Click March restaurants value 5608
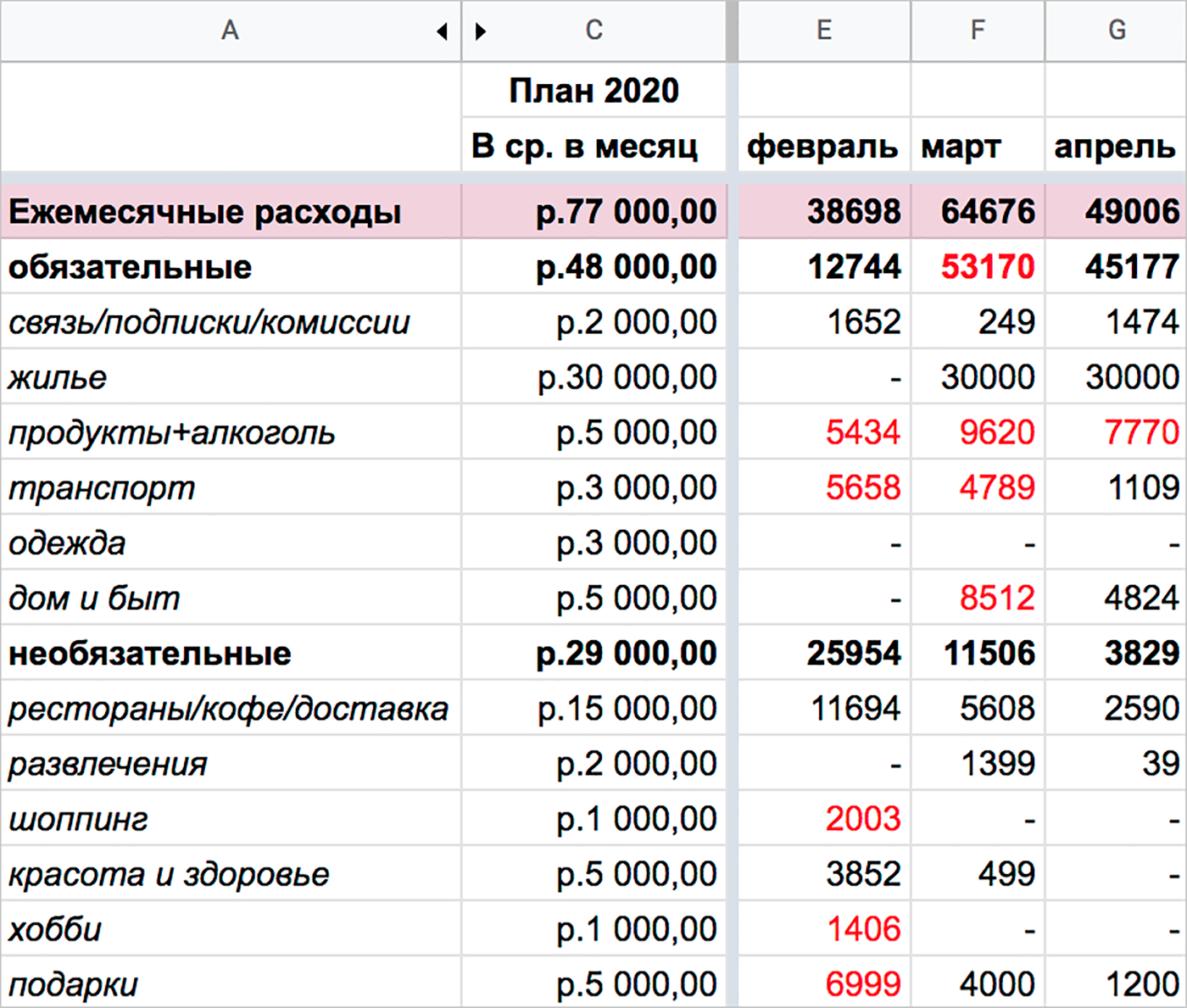Screen dimensions: 1187x1008 point(997,708)
